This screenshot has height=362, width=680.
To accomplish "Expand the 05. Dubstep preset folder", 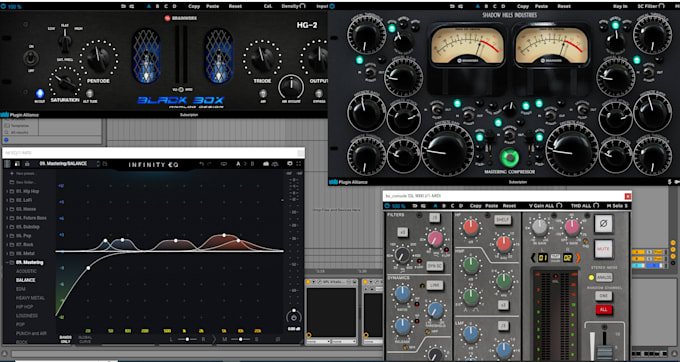I will coord(7,226).
